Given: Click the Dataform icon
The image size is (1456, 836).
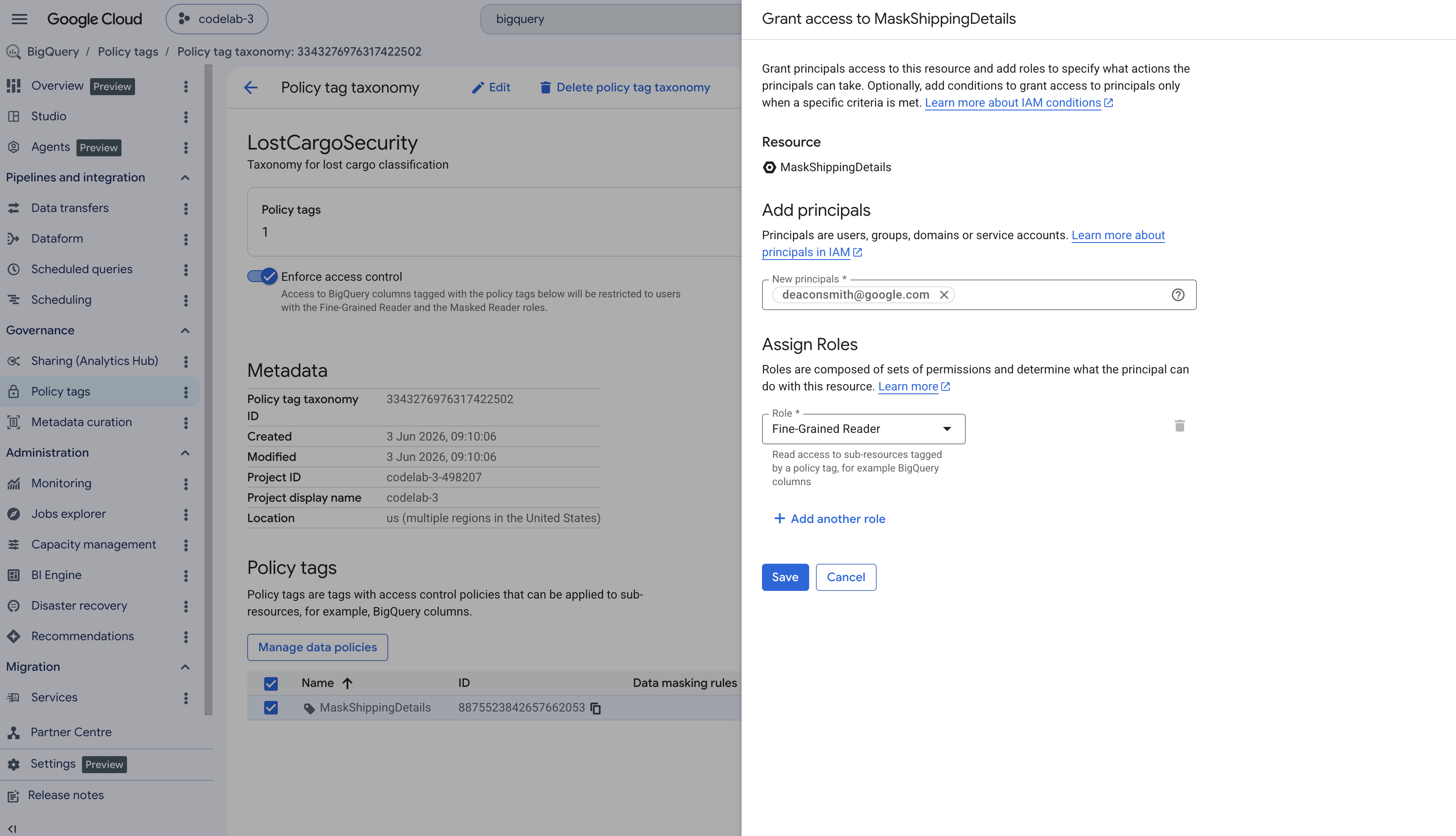Looking at the screenshot, I should [x=14, y=239].
